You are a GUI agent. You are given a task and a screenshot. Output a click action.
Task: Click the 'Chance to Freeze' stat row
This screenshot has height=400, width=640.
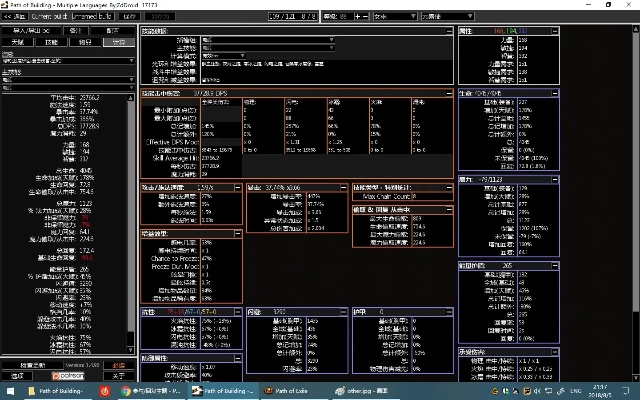(x=191, y=258)
